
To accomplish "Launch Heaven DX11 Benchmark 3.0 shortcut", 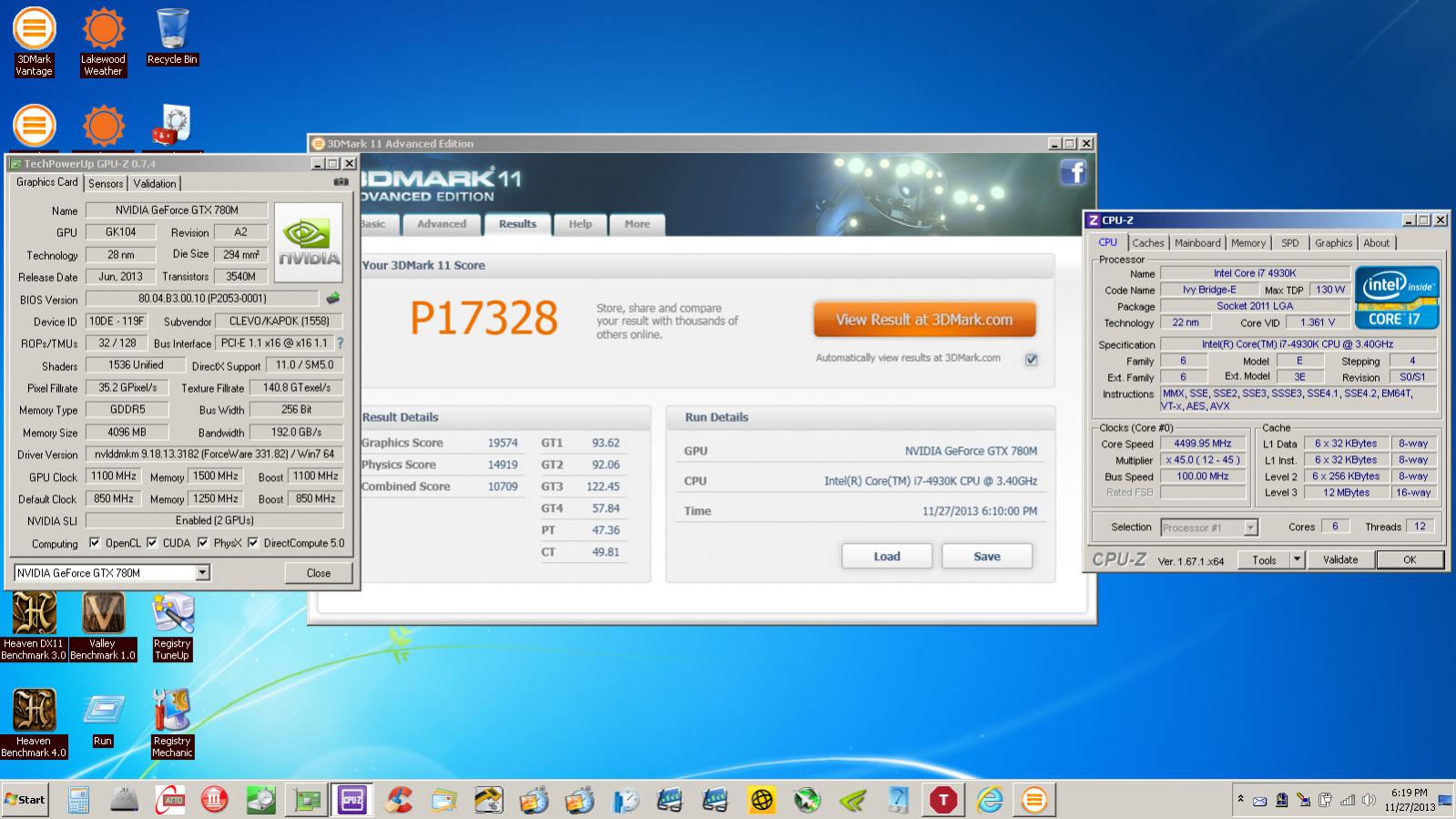I will (x=34, y=626).
